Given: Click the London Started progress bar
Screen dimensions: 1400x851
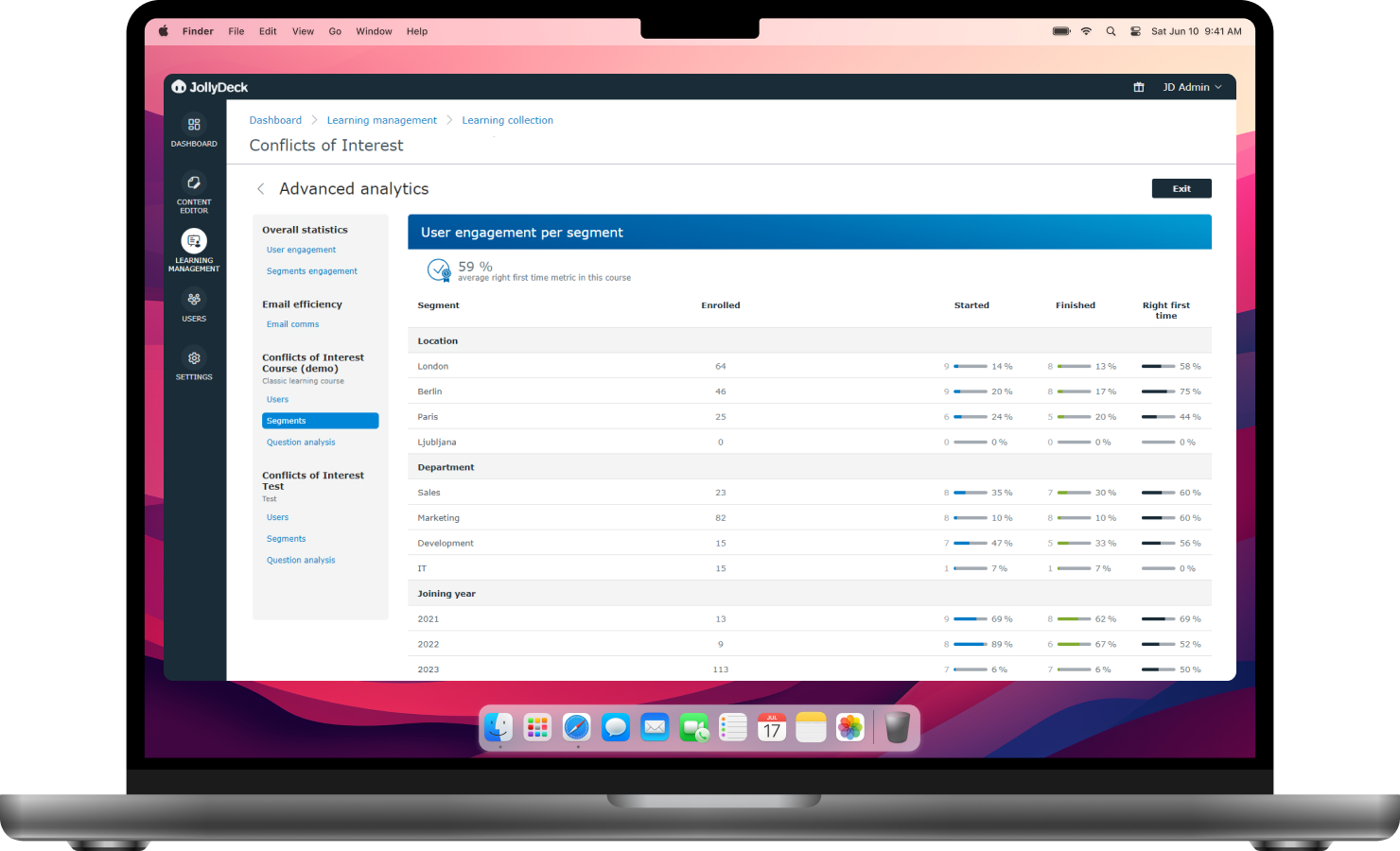Looking at the screenshot, I should click(971, 366).
